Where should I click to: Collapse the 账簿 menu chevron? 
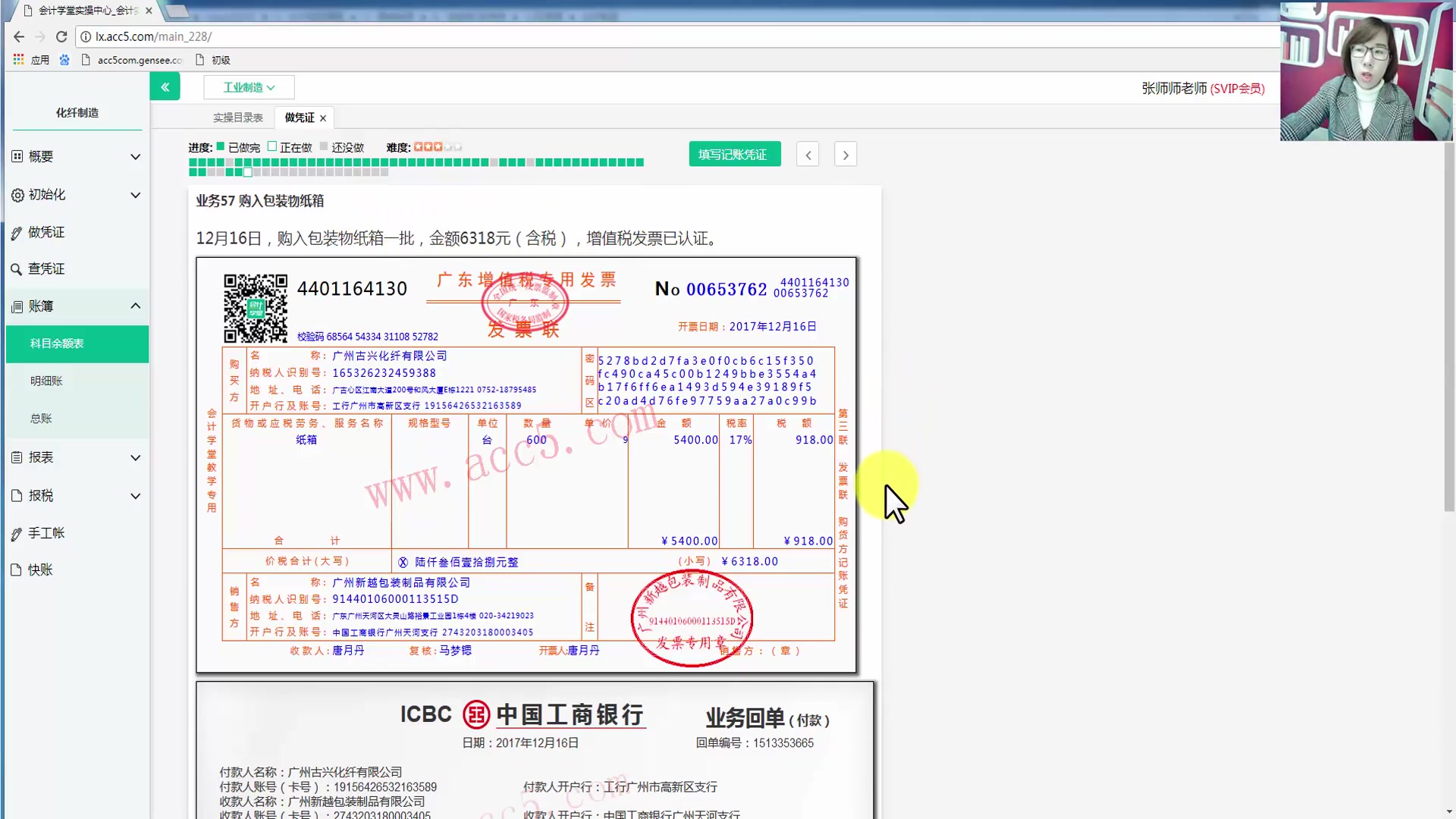pyautogui.click(x=135, y=306)
